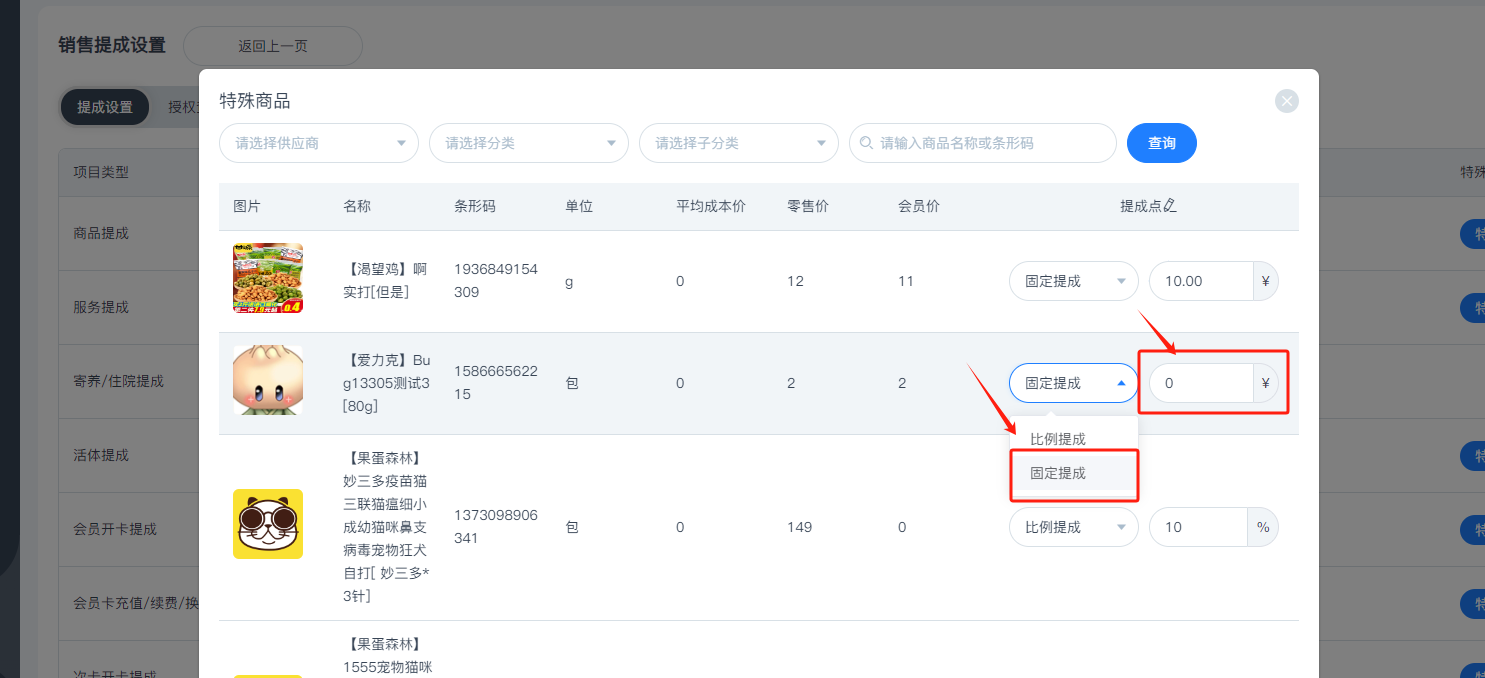Choose 固定提成 from the open dropdown list
Image resolution: width=1485 pixels, height=678 pixels.
click(x=1074, y=473)
